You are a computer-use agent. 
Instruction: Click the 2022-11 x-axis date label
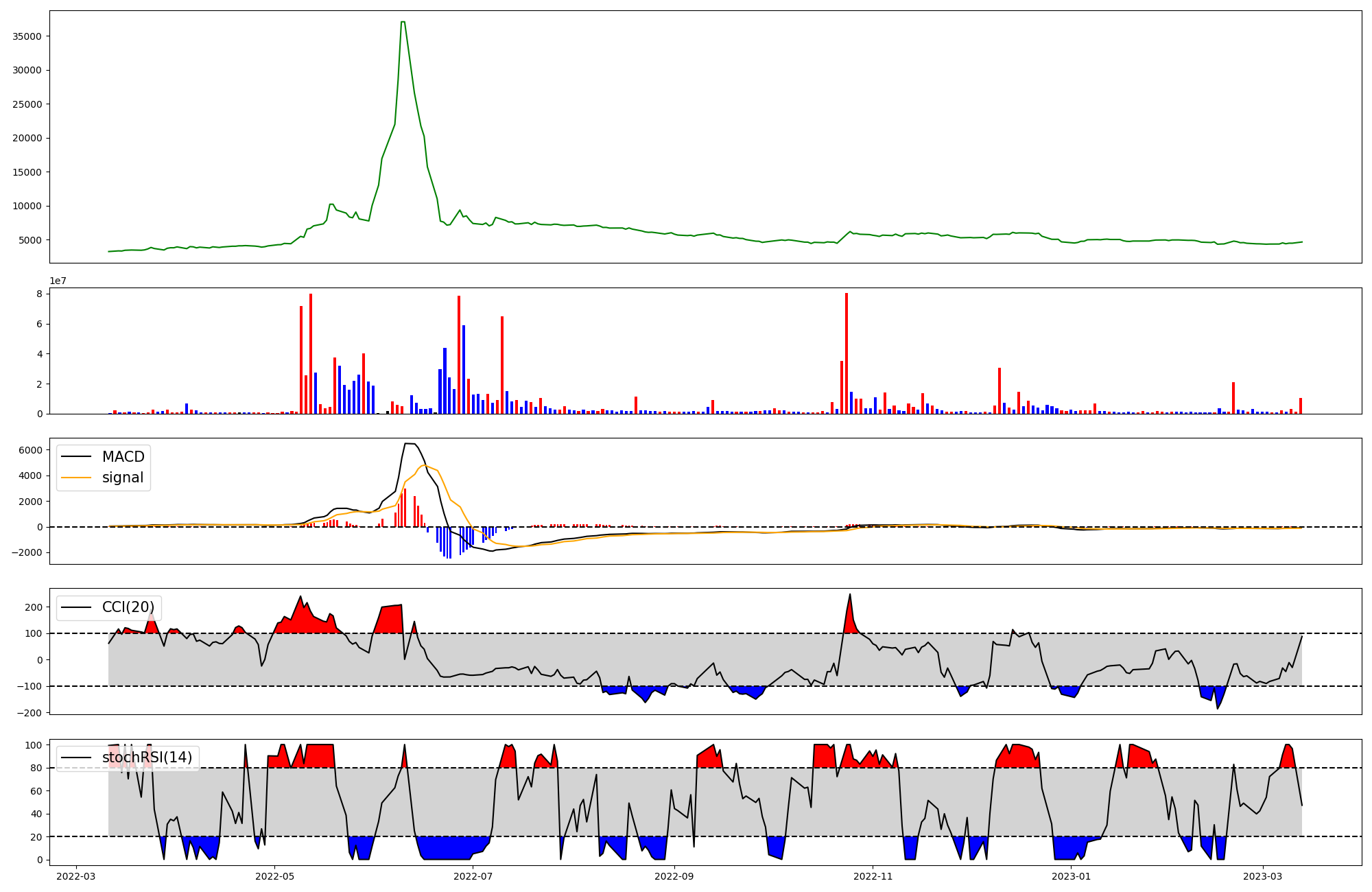pos(873,876)
